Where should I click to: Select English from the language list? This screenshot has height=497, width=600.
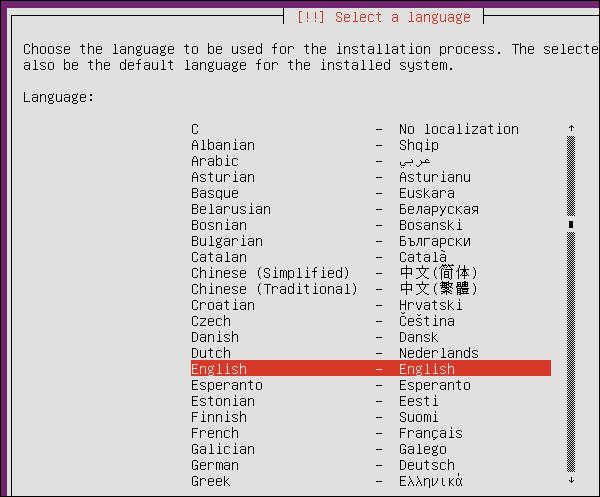(370, 369)
